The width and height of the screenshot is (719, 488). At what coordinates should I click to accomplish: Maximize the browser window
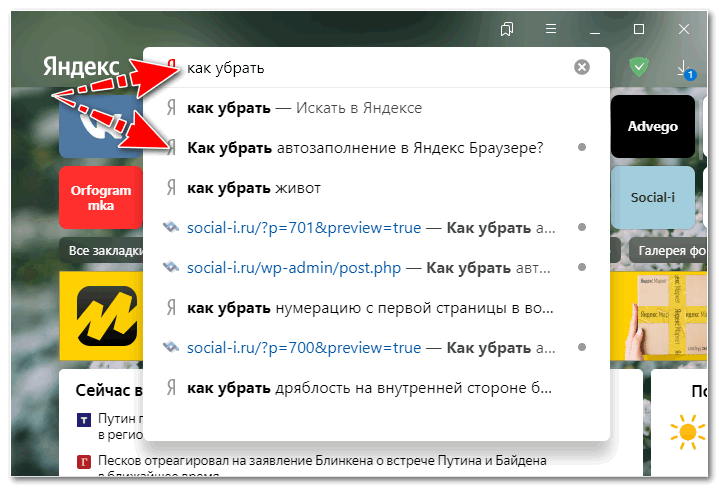tap(639, 29)
